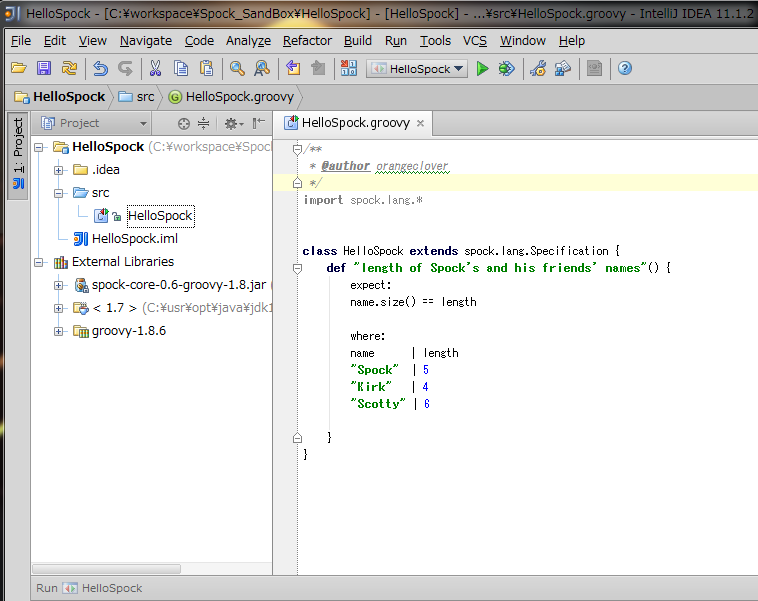Image resolution: width=758 pixels, height=601 pixels.
Task: Open the Project panel gear settings
Action: [x=231, y=123]
